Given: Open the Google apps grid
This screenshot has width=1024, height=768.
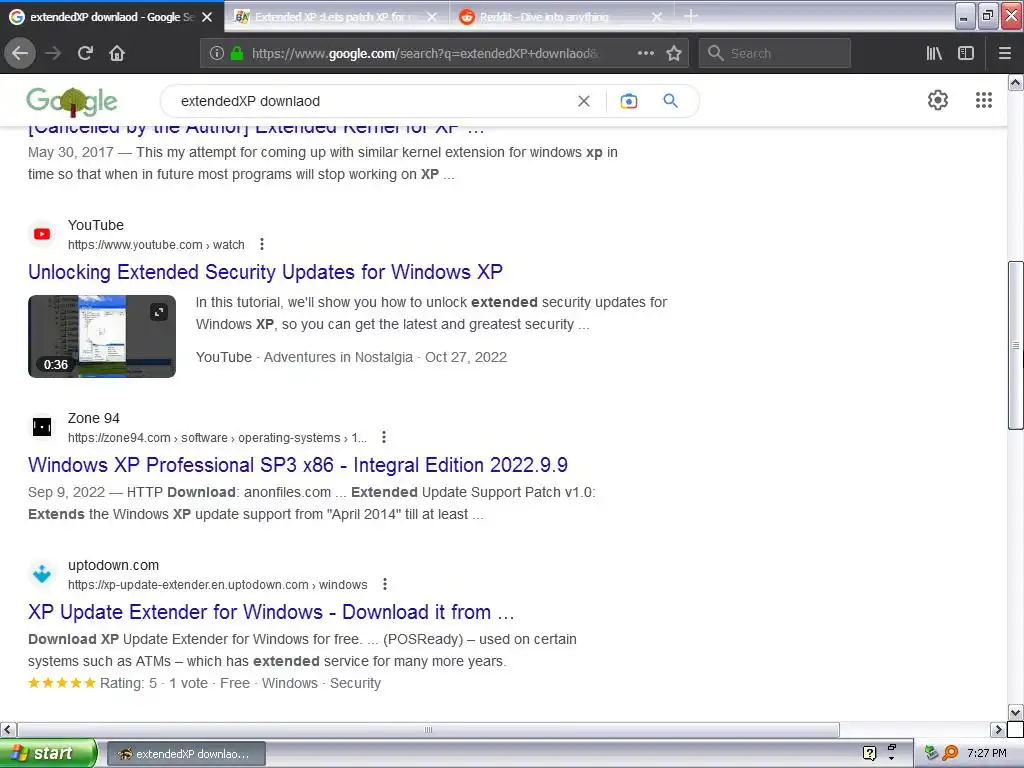Looking at the screenshot, I should pyautogui.click(x=984, y=100).
